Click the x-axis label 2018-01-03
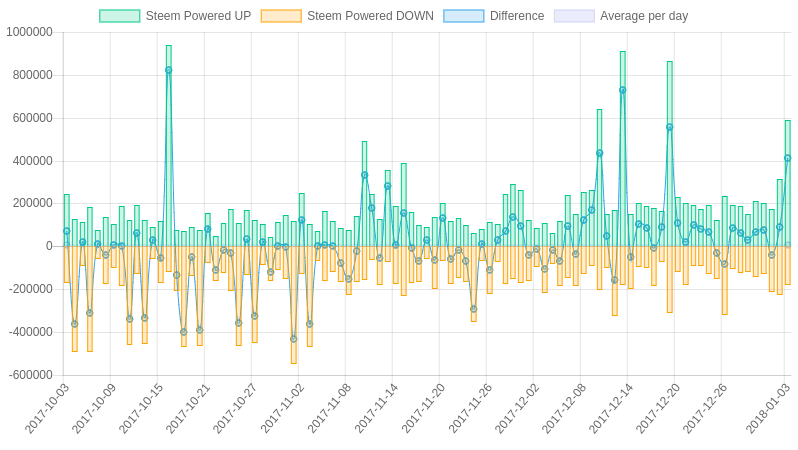The image size is (798, 450). click(768, 408)
